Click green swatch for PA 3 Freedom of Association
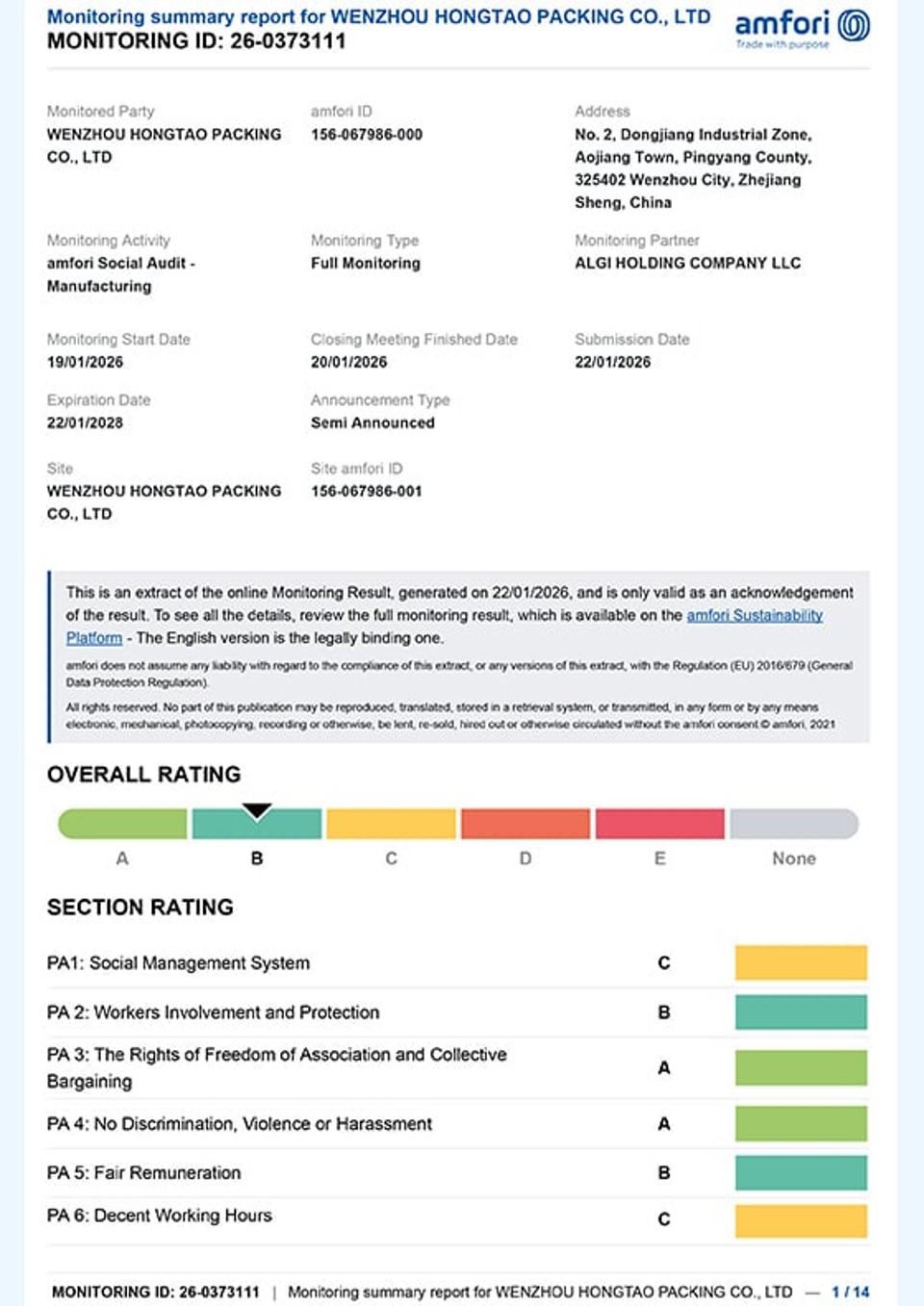 (801, 1068)
